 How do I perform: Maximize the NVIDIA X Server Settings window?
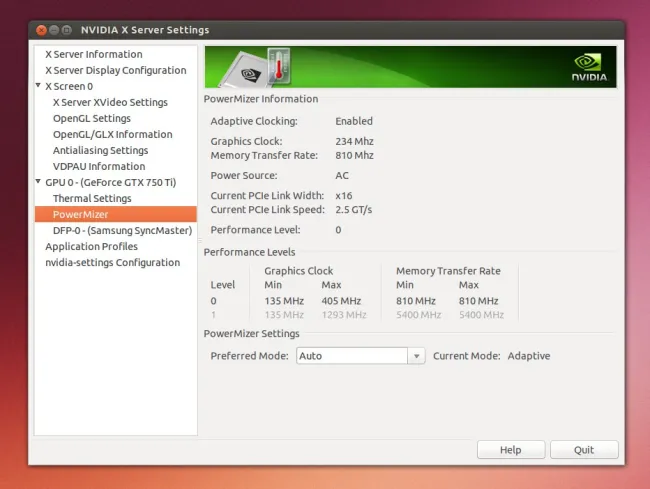pyautogui.click(x=66, y=30)
